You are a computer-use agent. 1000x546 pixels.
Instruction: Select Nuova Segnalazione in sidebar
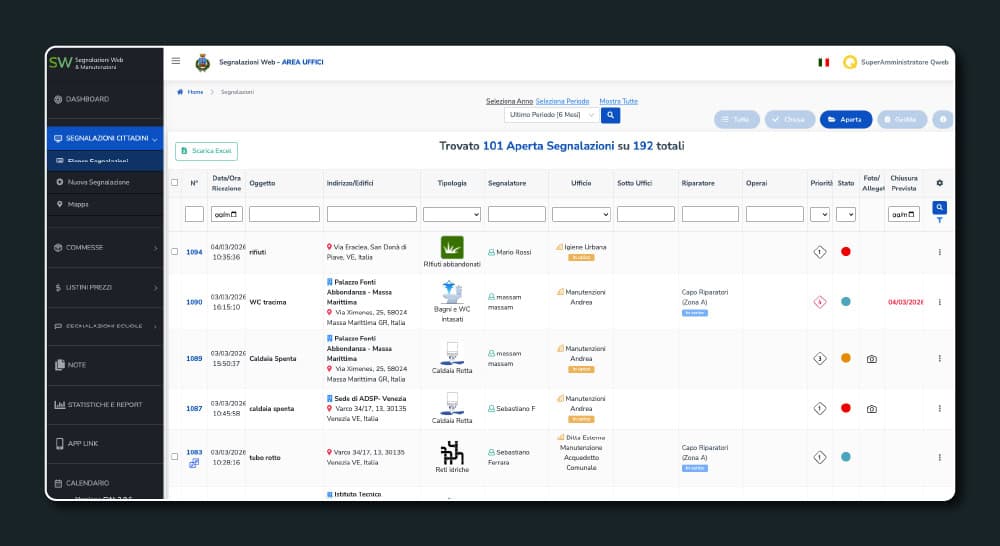[x=98, y=182]
